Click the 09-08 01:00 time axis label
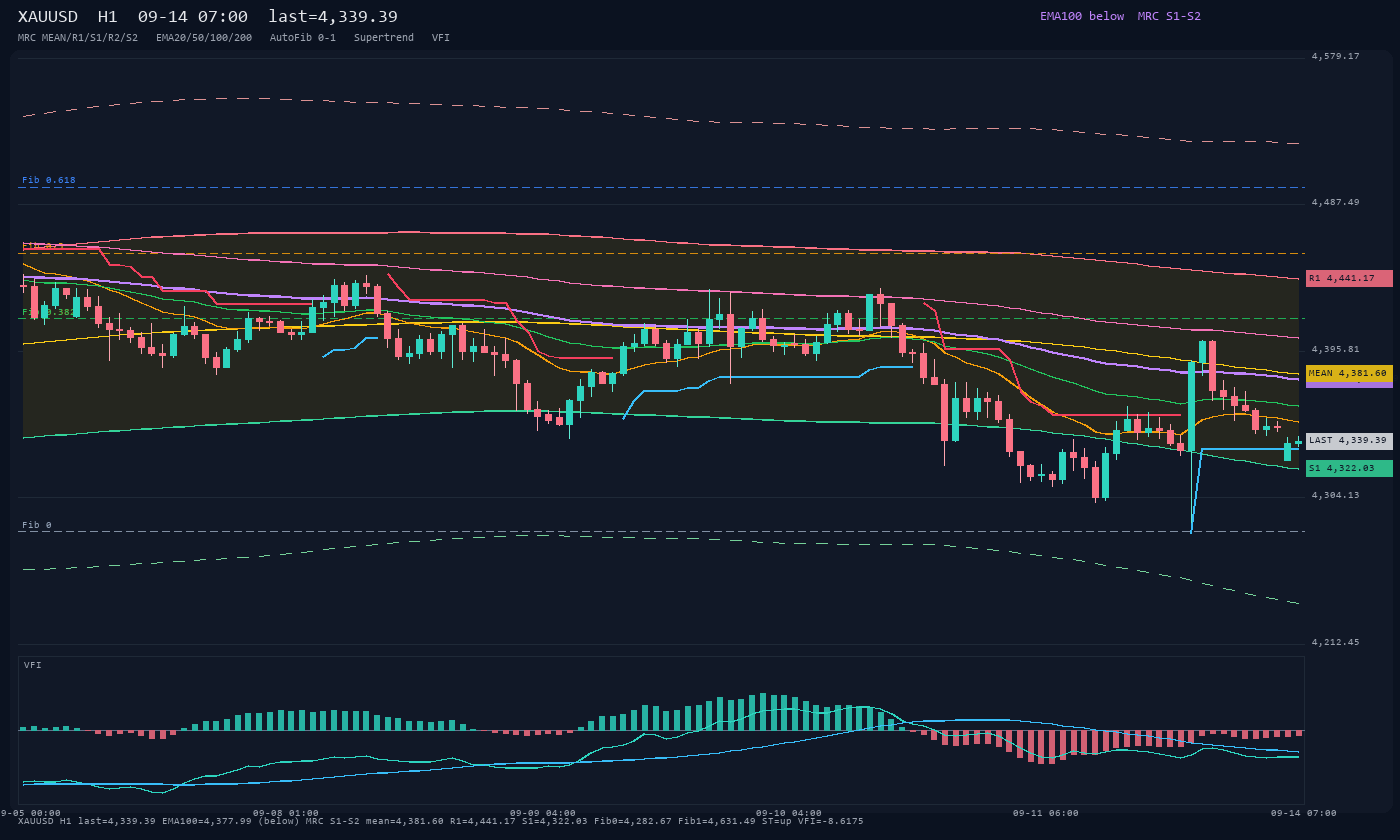Image resolution: width=1400 pixels, height=840 pixels. click(x=286, y=813)
